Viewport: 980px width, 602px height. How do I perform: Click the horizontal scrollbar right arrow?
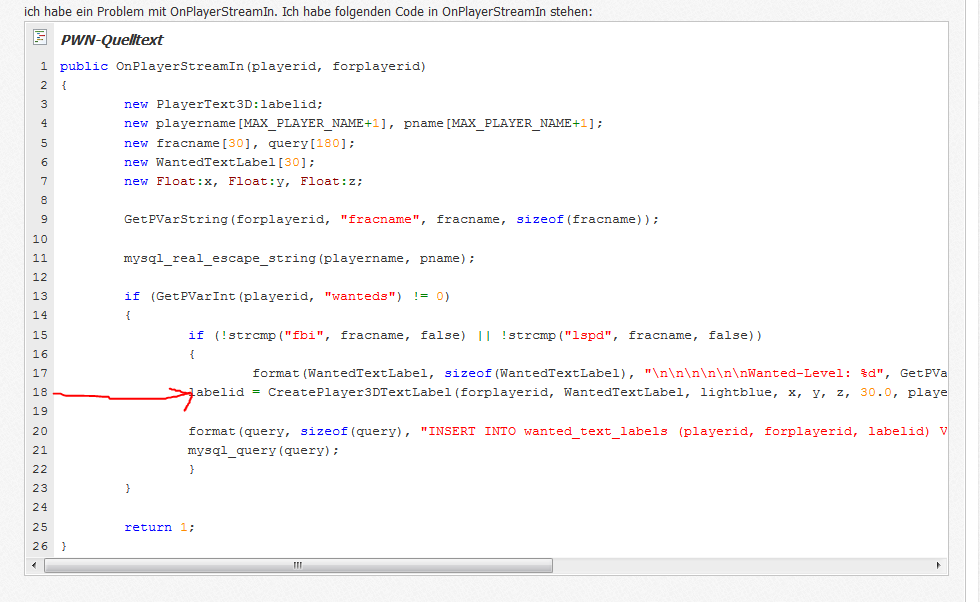(x=940, y=565)
